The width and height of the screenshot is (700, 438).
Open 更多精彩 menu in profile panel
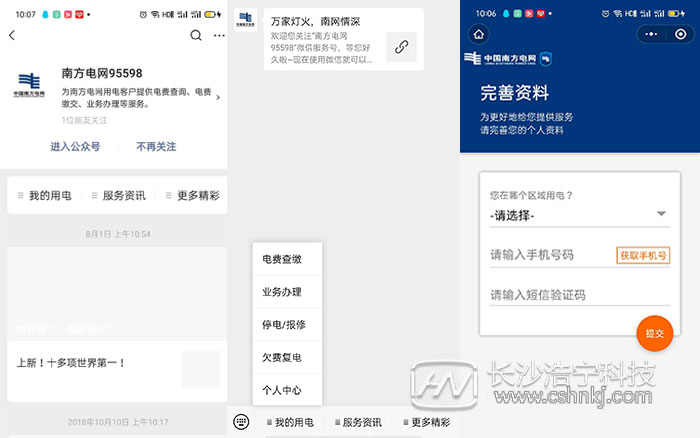coord(193,196)
